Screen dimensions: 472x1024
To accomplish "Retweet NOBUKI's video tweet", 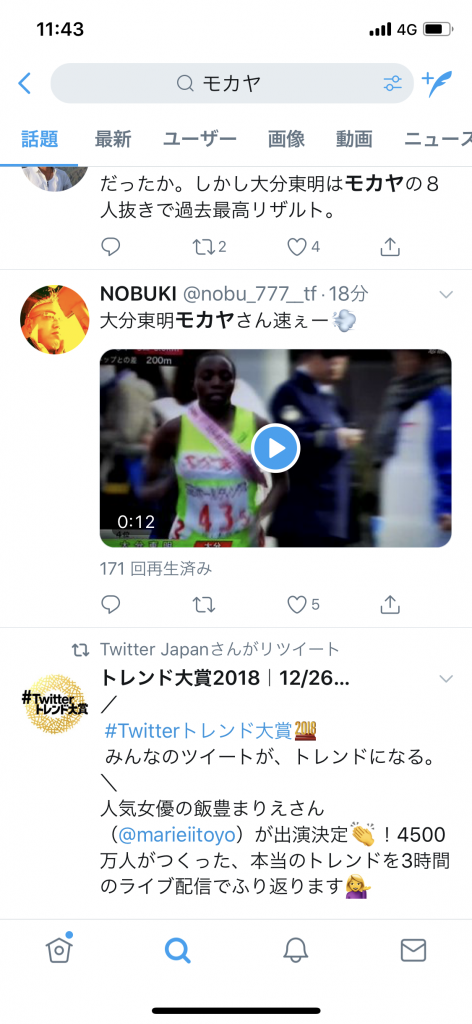I will (204, 605).
